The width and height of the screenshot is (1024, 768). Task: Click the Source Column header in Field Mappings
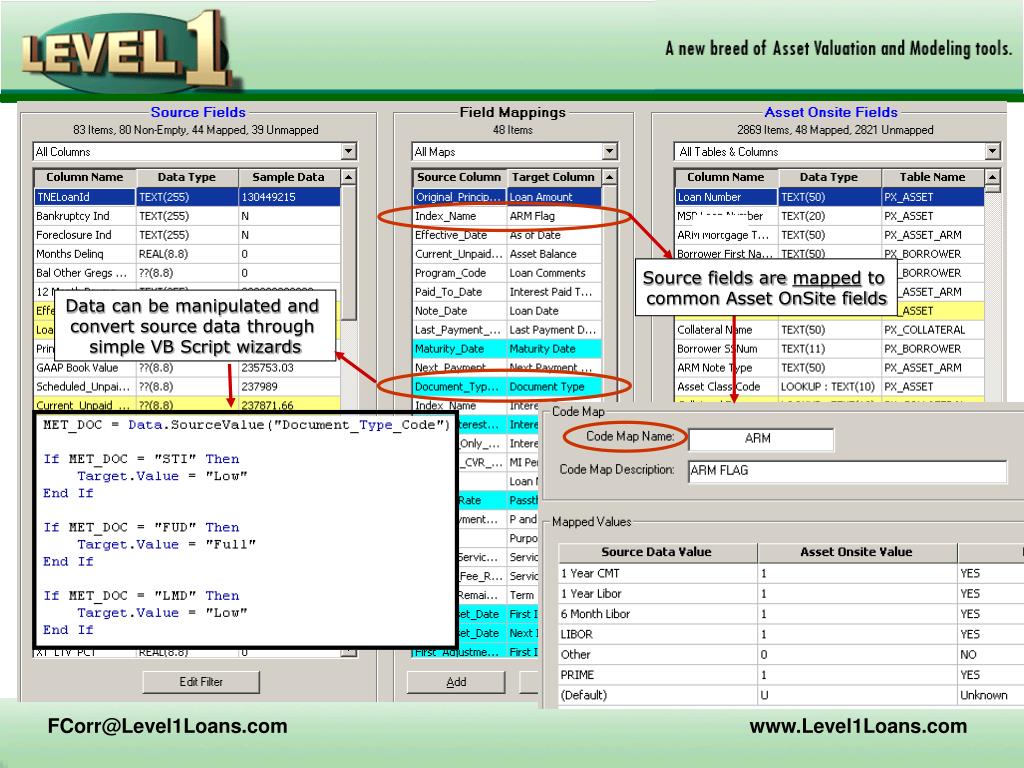459,177
